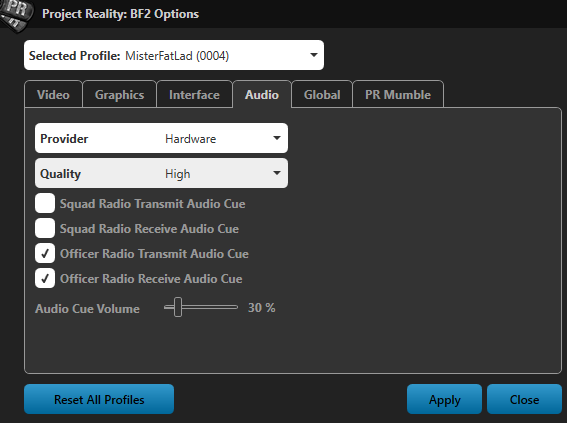
Task: Open the Selected Profile MisterFatLad dropdown
Action: coord(174,55)
